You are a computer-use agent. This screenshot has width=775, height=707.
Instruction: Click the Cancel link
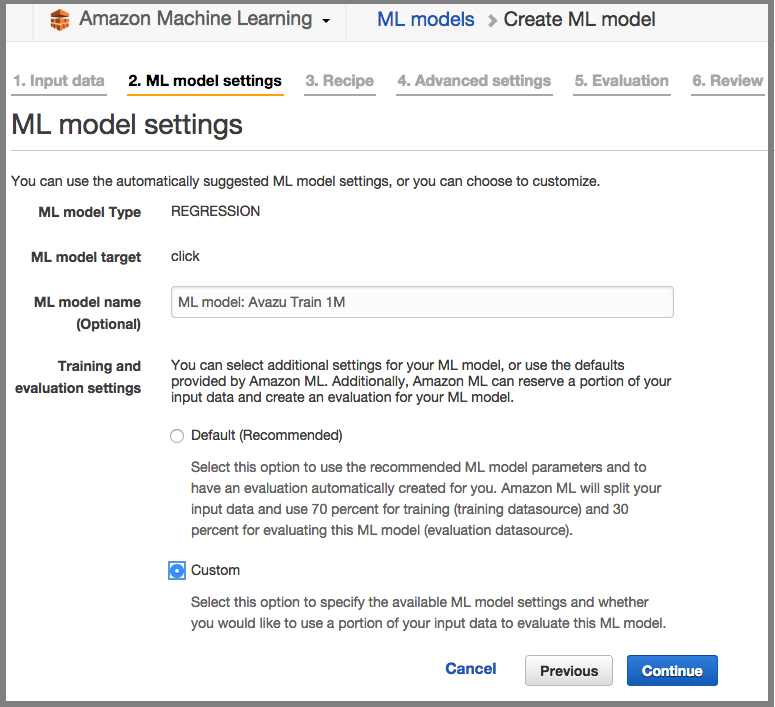471,668
